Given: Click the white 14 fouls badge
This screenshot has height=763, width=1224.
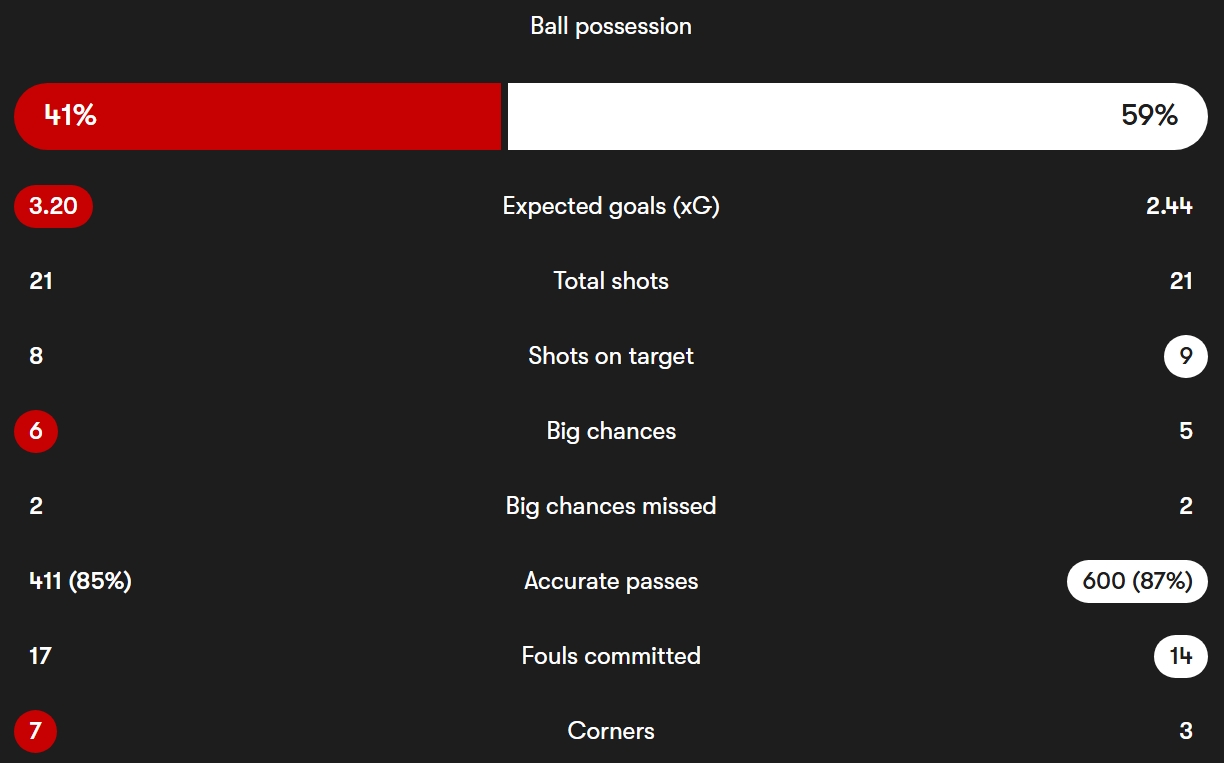Looking at the screenshot, I should [1181, 656].
